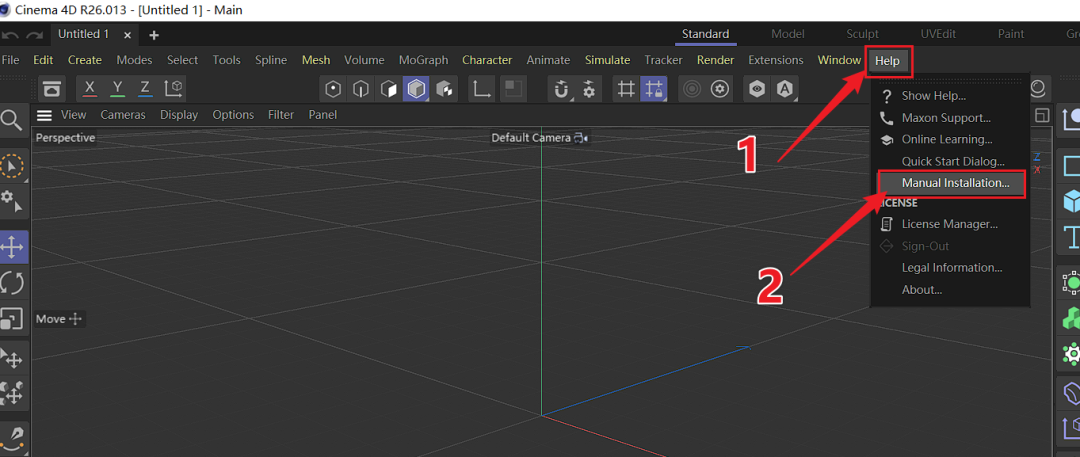Click the search magnifier icon
Screen dimensions: 1080x457
tap(12, 120)
